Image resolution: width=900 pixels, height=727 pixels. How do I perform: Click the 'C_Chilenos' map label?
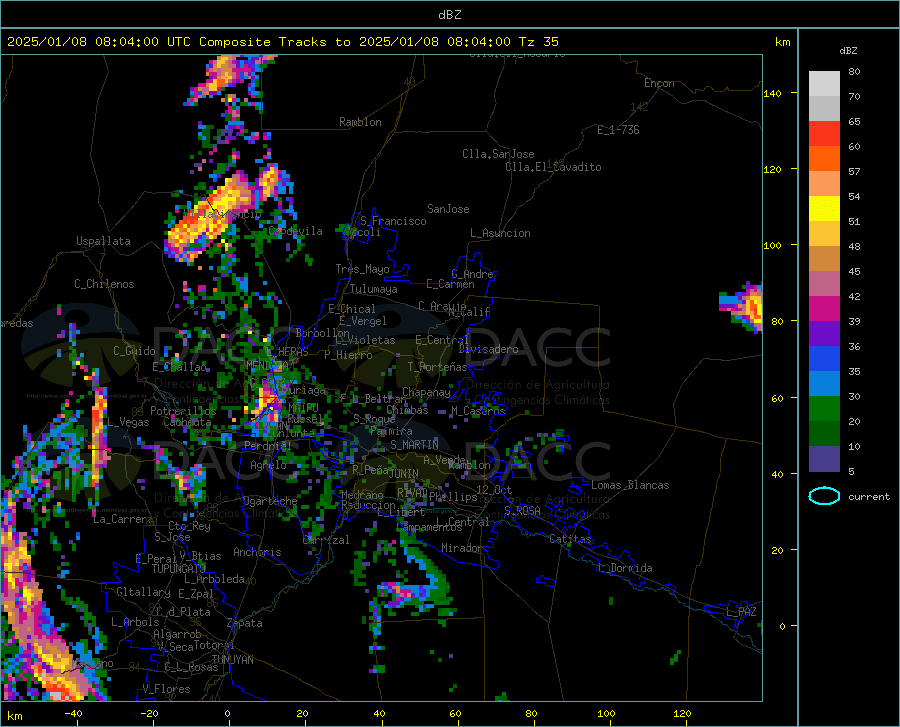point(104,284)
